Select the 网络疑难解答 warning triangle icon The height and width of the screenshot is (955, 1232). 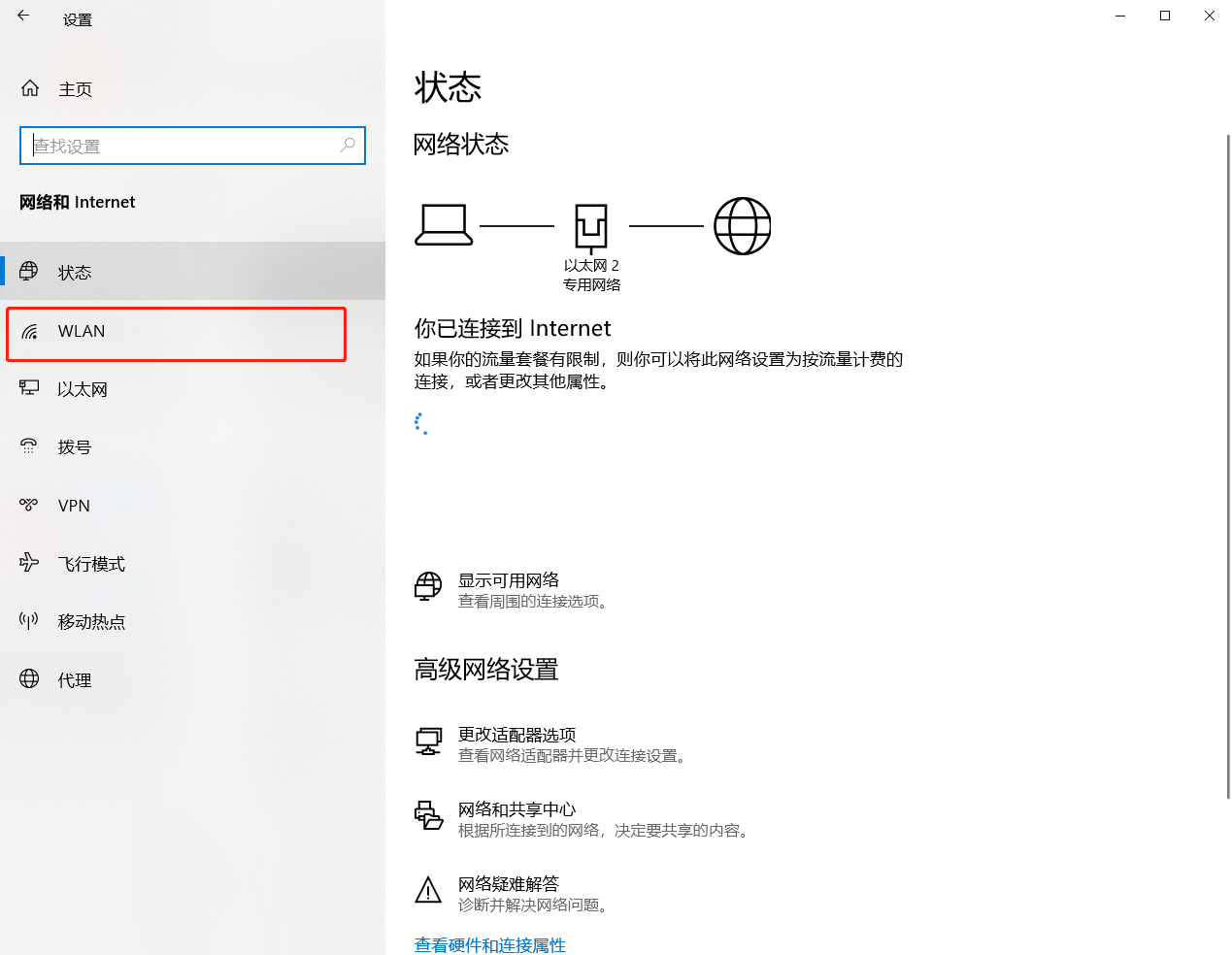pyautogui.click(x=428, y=890)
